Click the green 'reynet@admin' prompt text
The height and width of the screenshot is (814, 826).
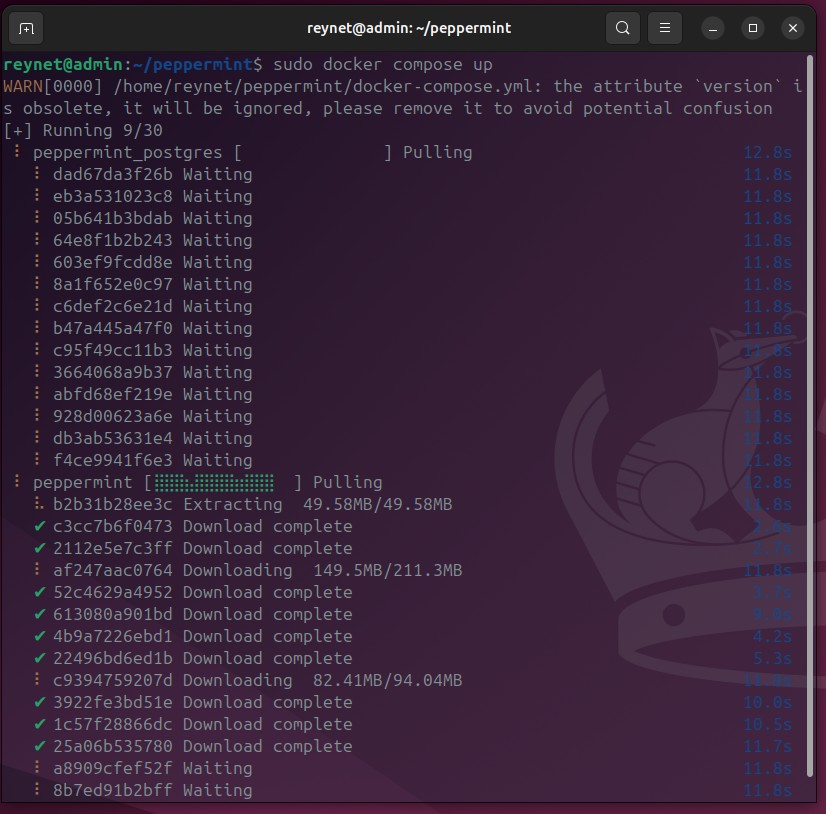(x=63, y=64)
